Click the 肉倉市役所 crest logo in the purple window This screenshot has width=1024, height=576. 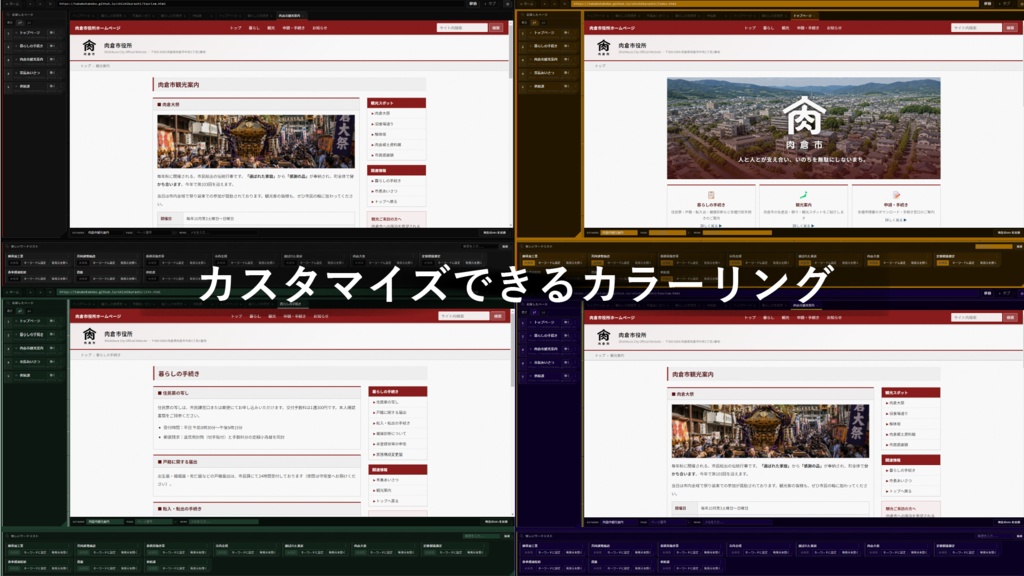pos(603,337)
